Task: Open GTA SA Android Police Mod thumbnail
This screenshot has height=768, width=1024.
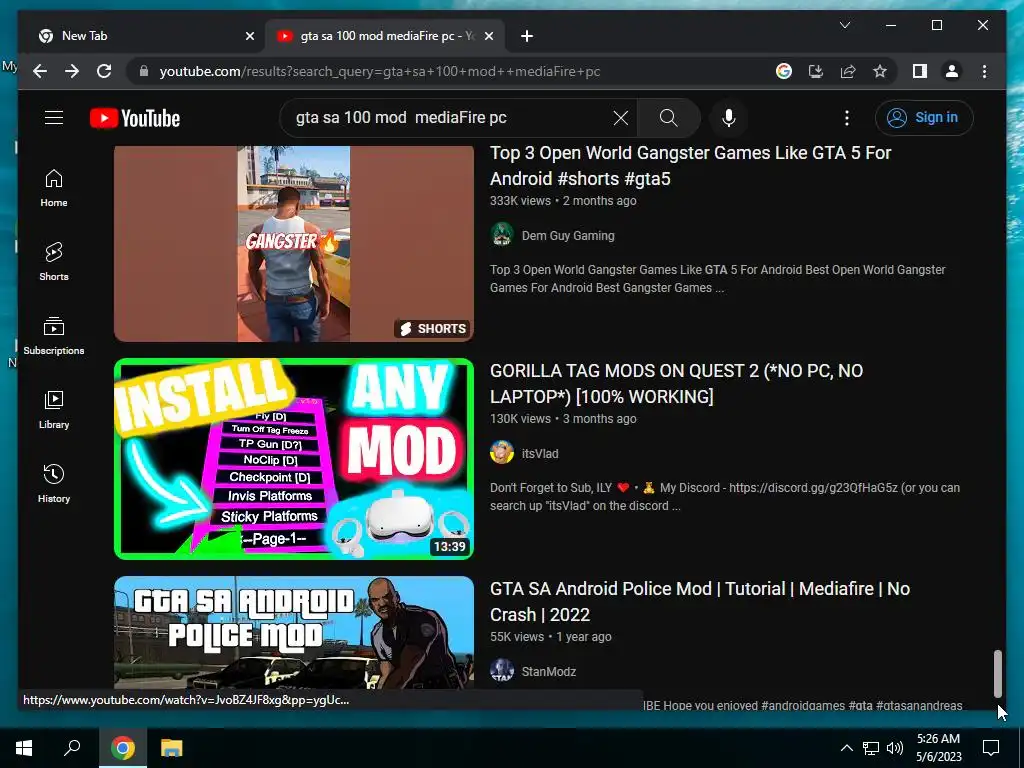Action: pyautogui.click(x=294, y=632)
